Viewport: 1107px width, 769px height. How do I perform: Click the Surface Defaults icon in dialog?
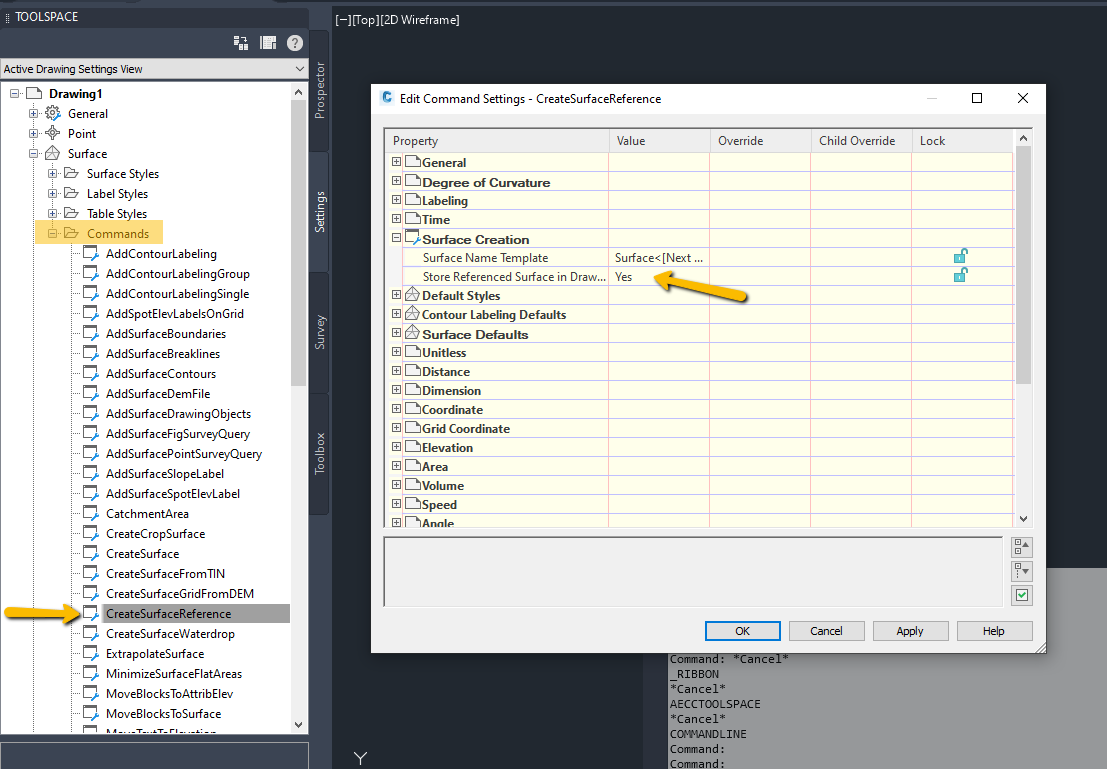pos(412,333)
